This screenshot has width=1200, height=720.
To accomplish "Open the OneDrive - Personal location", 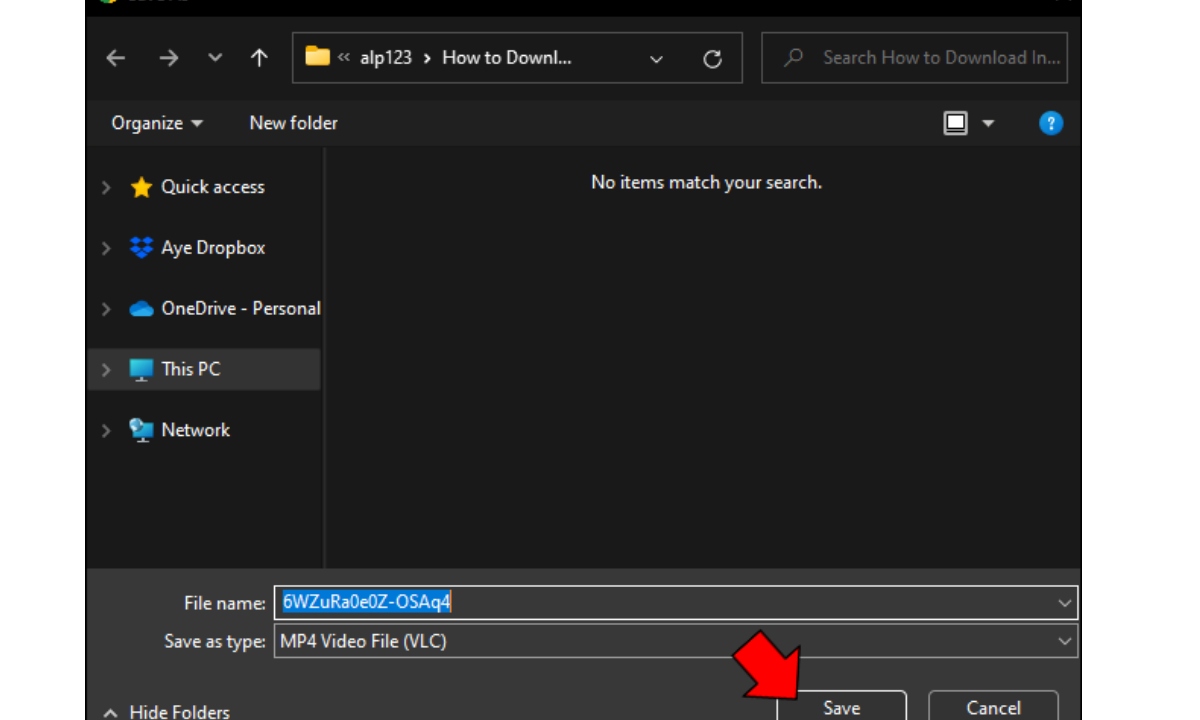I will pos(225,309).
